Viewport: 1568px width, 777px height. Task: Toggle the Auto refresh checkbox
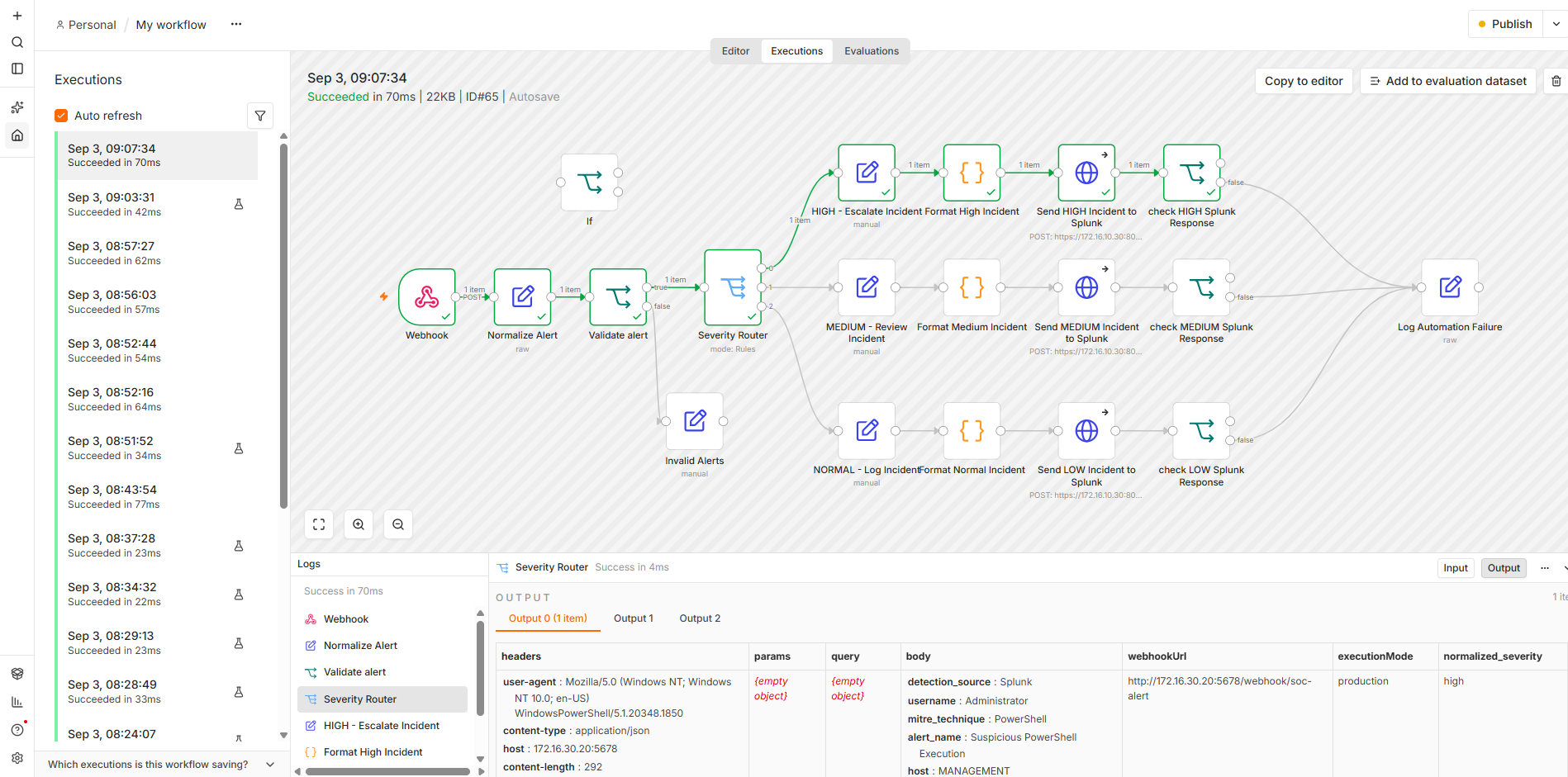pyautogui.click(x=61, y=116)
